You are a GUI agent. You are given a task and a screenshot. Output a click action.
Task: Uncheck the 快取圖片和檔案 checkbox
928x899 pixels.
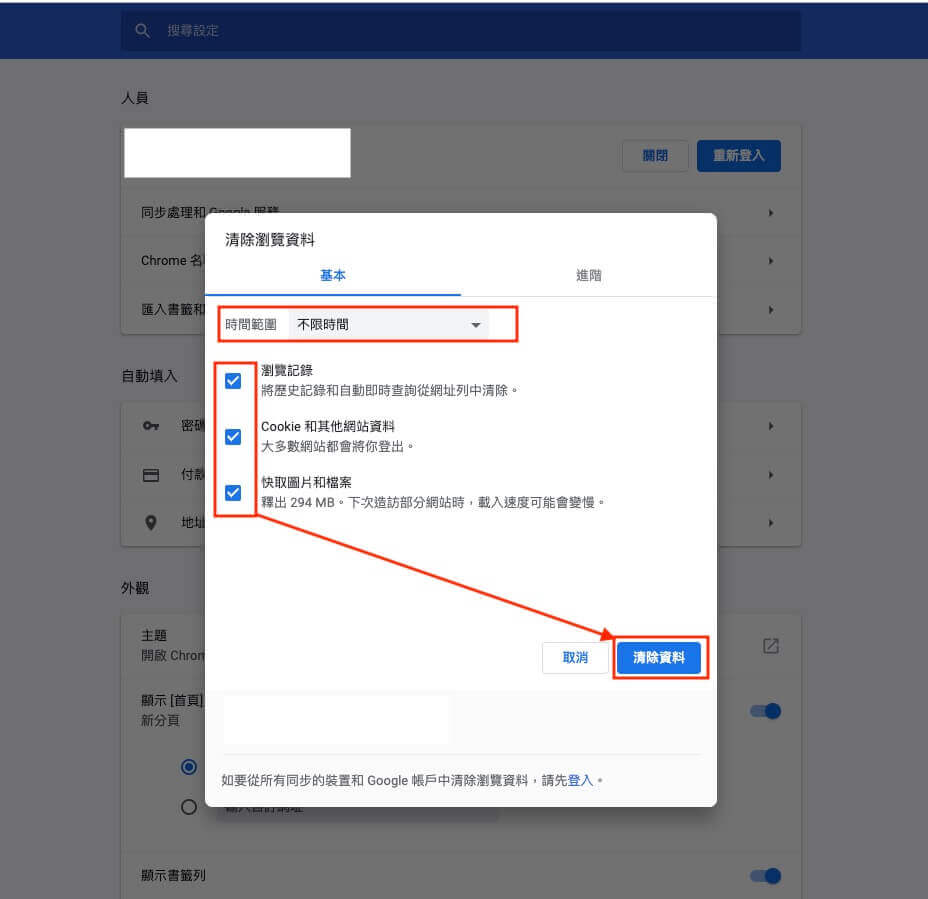(x=234, y=492)
